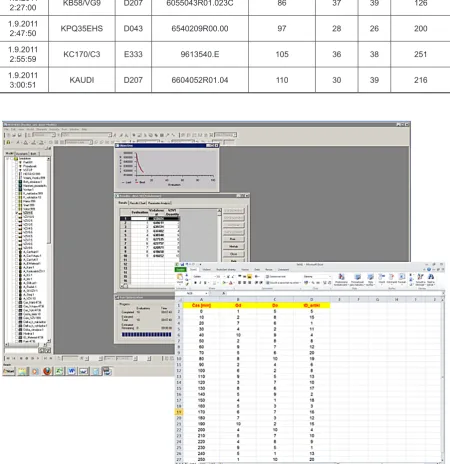Align cell text left in Excel
Viewport: 450px width, 464px height.
(x=239, y=283)
